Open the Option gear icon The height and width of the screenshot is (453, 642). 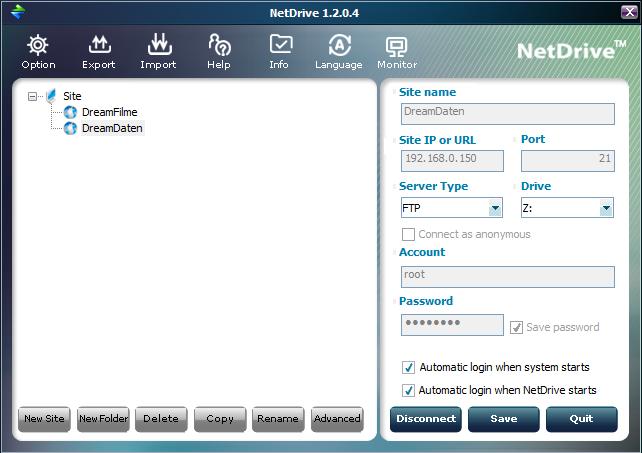point(38,45)
